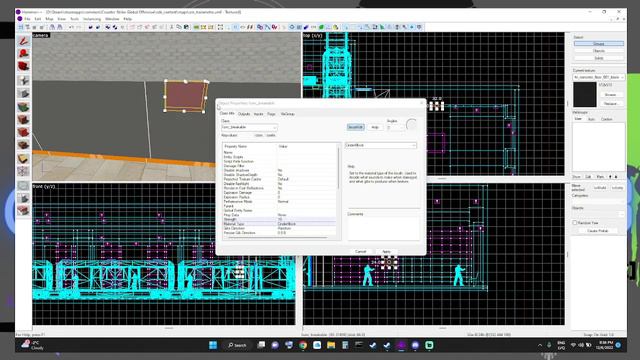Click the Cut scissors toolbar icon
The width and height of the screenshot is (640, 360).
coord(172,27)
